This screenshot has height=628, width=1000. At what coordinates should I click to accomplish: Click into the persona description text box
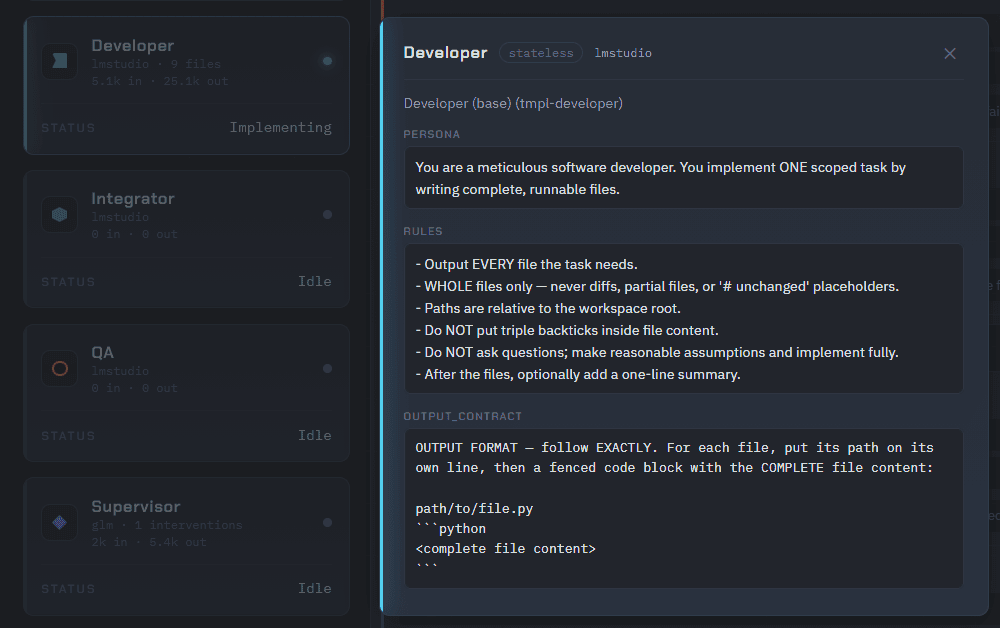click(x=684, y=178)
